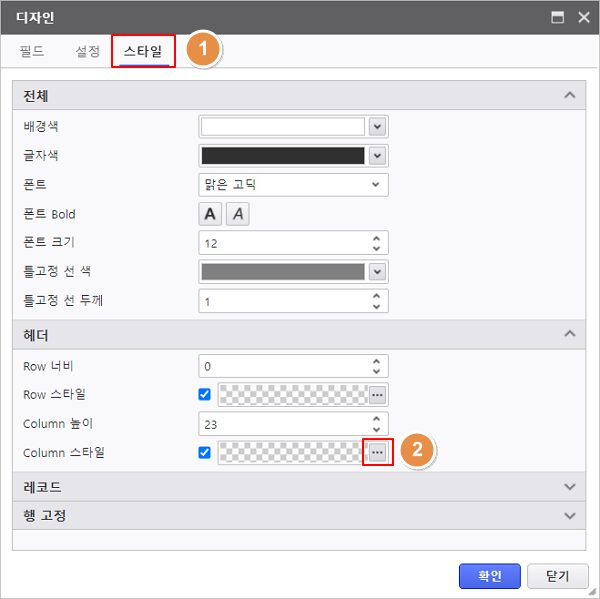This screenshot has height=599, width=600.
Task: Click the 확인 button
Action: coord(490,576)
